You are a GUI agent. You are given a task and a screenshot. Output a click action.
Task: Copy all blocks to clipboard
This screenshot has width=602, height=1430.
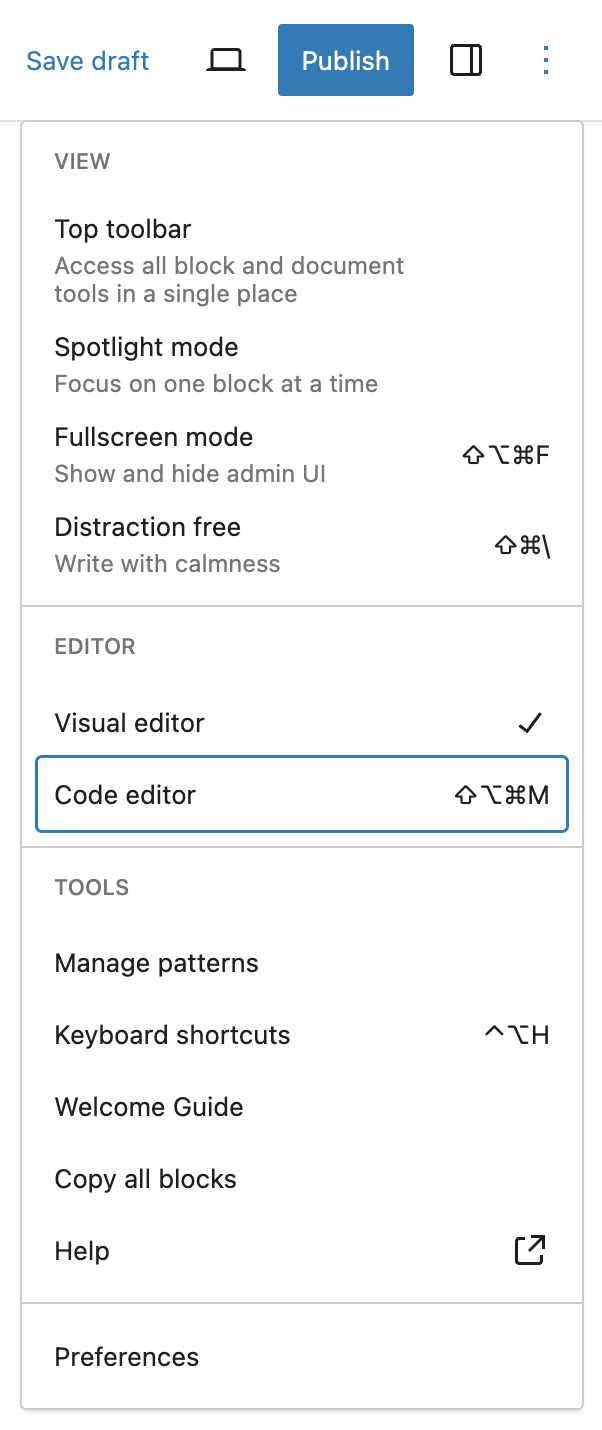pyautogui.click(x=145, y=1178)
